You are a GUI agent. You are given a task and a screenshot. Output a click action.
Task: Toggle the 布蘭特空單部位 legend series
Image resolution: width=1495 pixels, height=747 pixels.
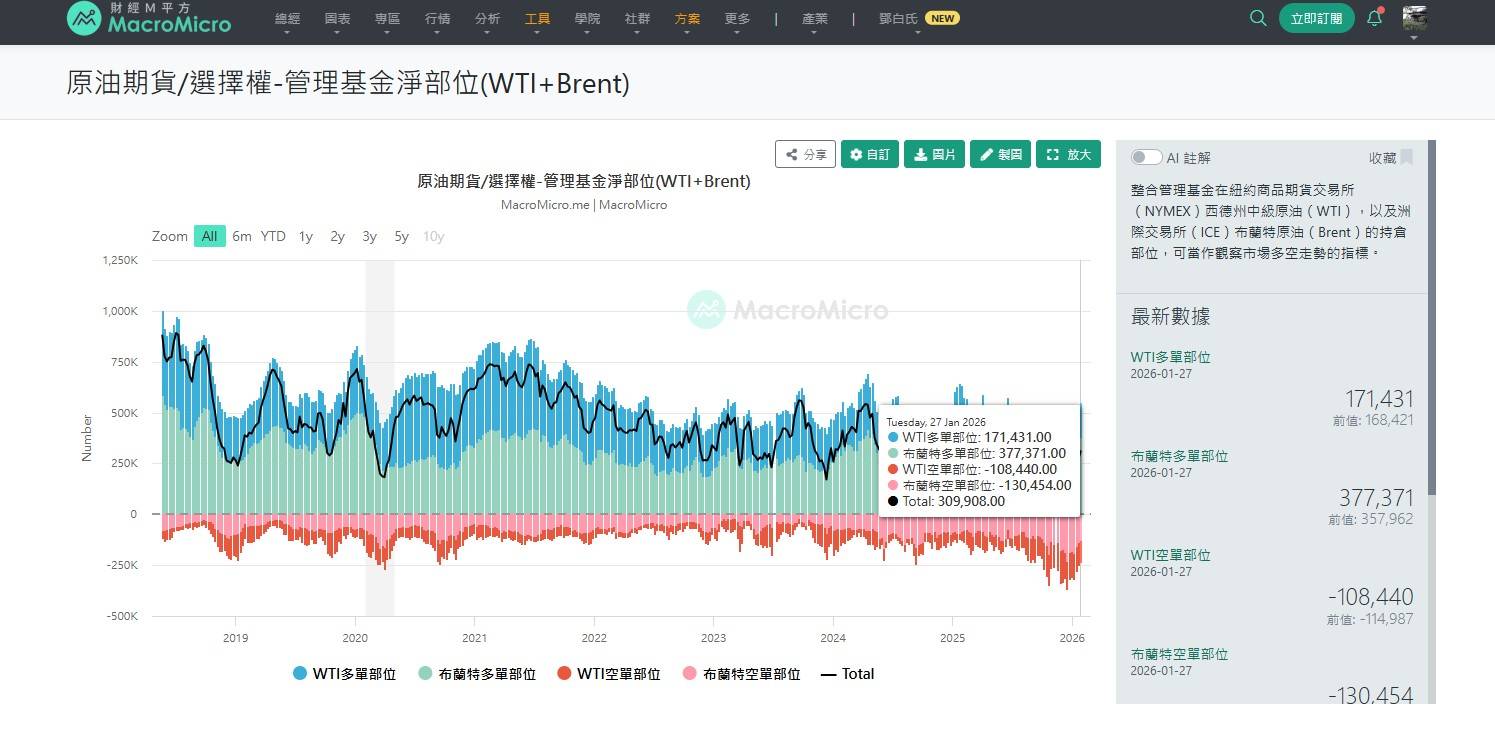point(741,674)
